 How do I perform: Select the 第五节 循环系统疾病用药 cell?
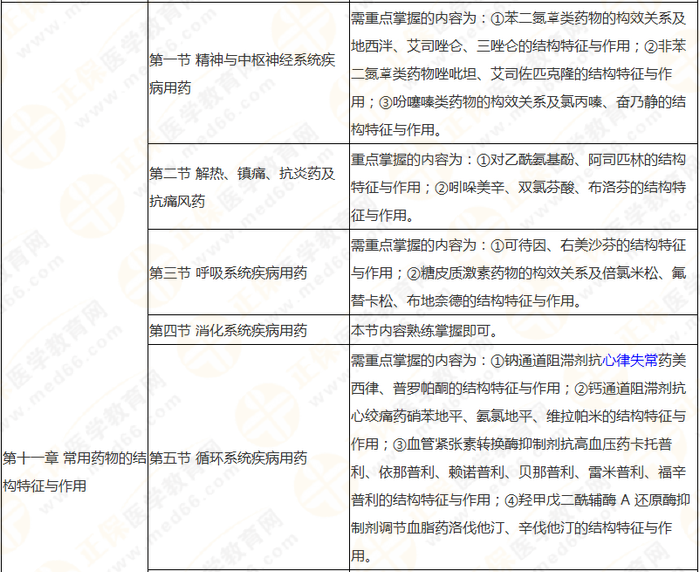click(227, 458)
